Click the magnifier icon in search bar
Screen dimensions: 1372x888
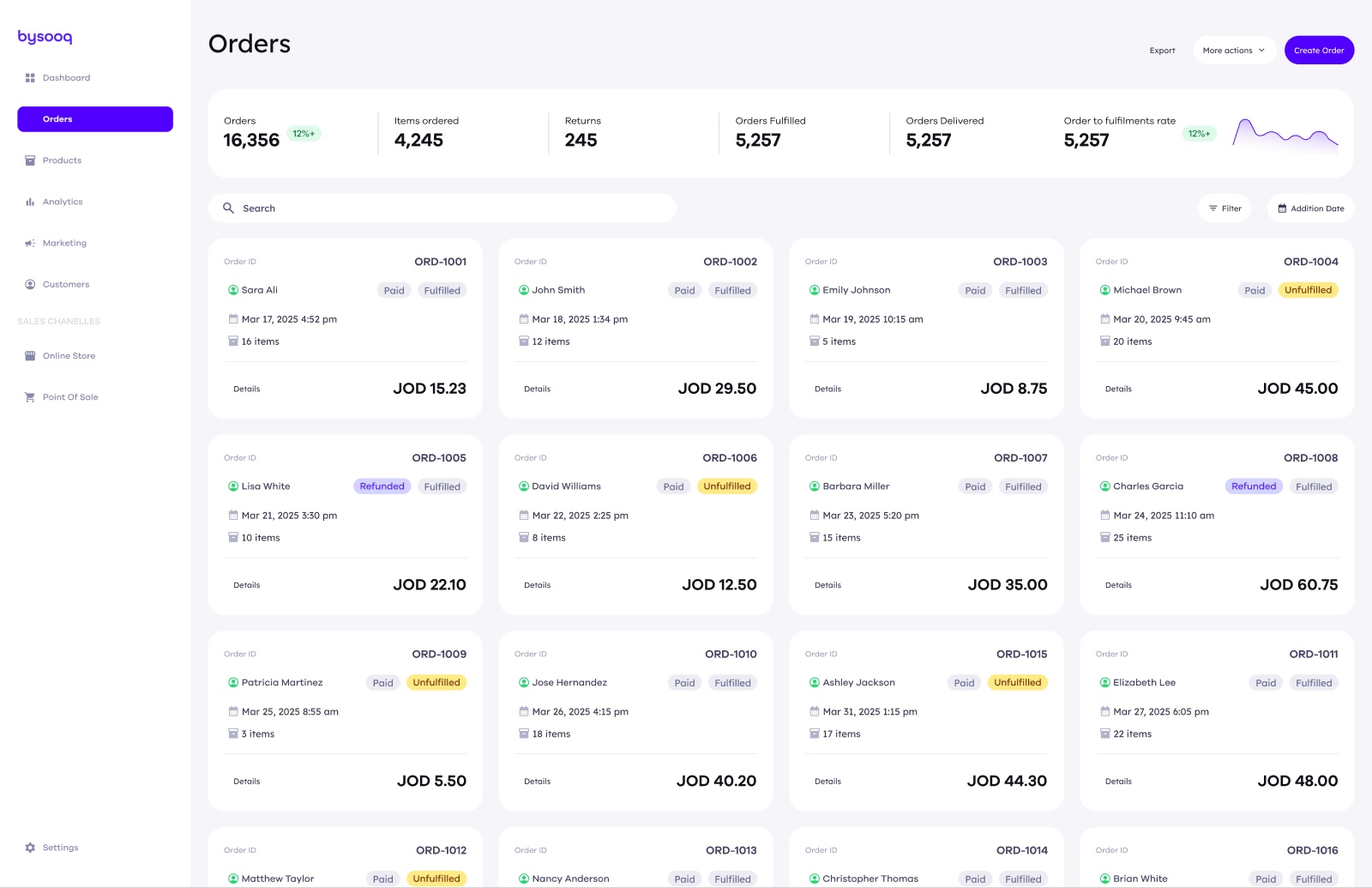(x=228, y=208)
